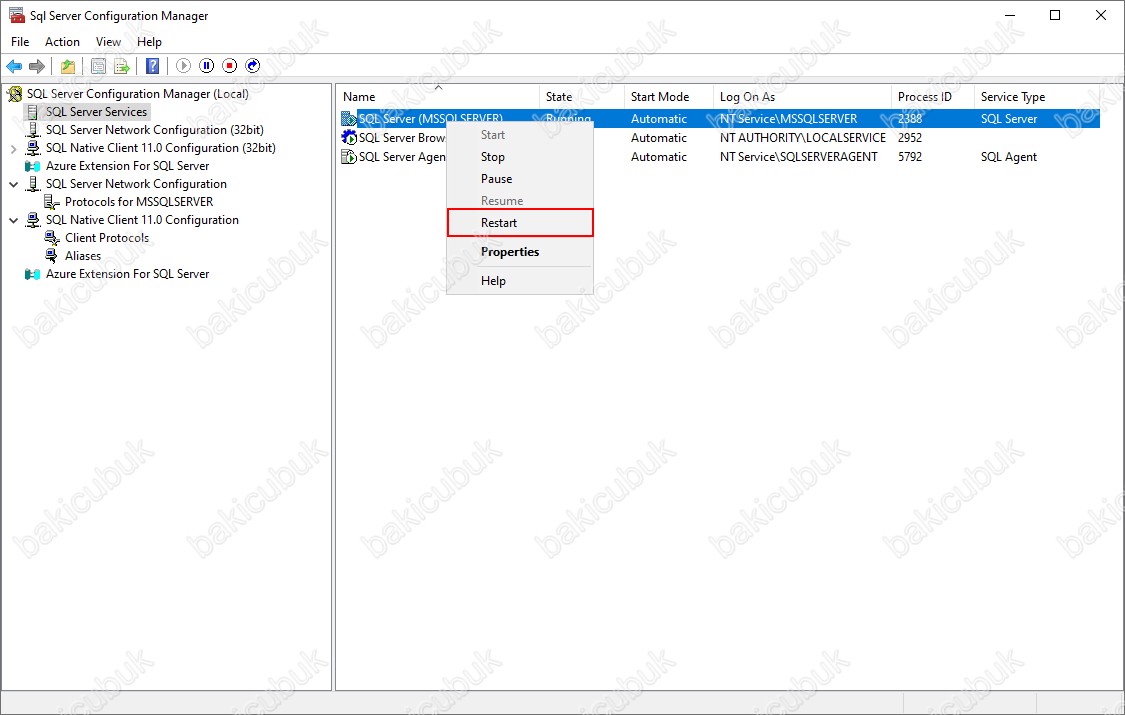
Task: Click the SQL Server Browser service icon
Action: click(x=349, y=138)
